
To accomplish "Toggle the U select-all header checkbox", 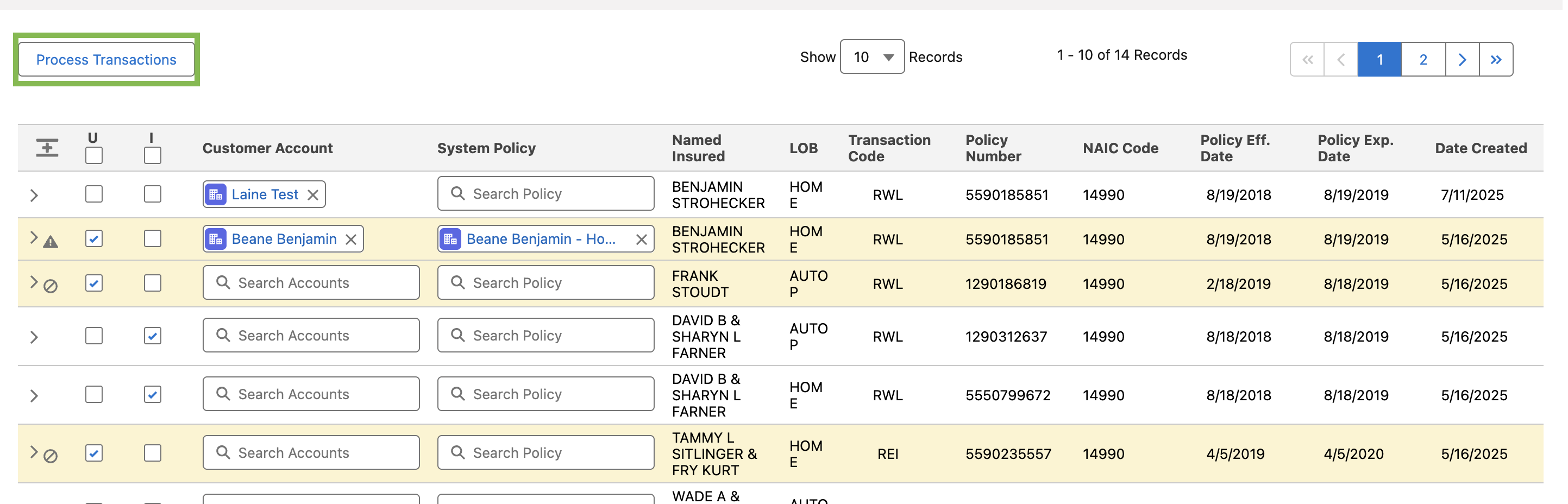I will coord(94,156).
